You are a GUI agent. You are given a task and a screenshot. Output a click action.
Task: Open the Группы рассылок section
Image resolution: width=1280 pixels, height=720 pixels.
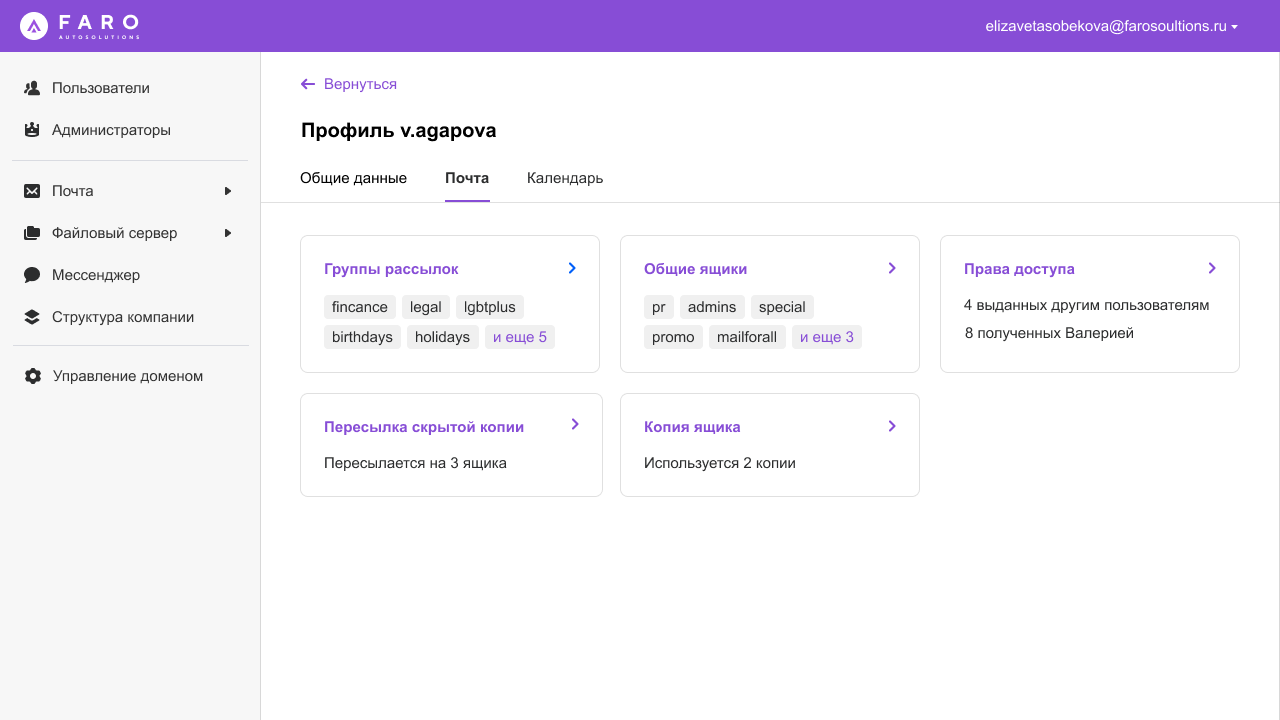click(390, 268)
